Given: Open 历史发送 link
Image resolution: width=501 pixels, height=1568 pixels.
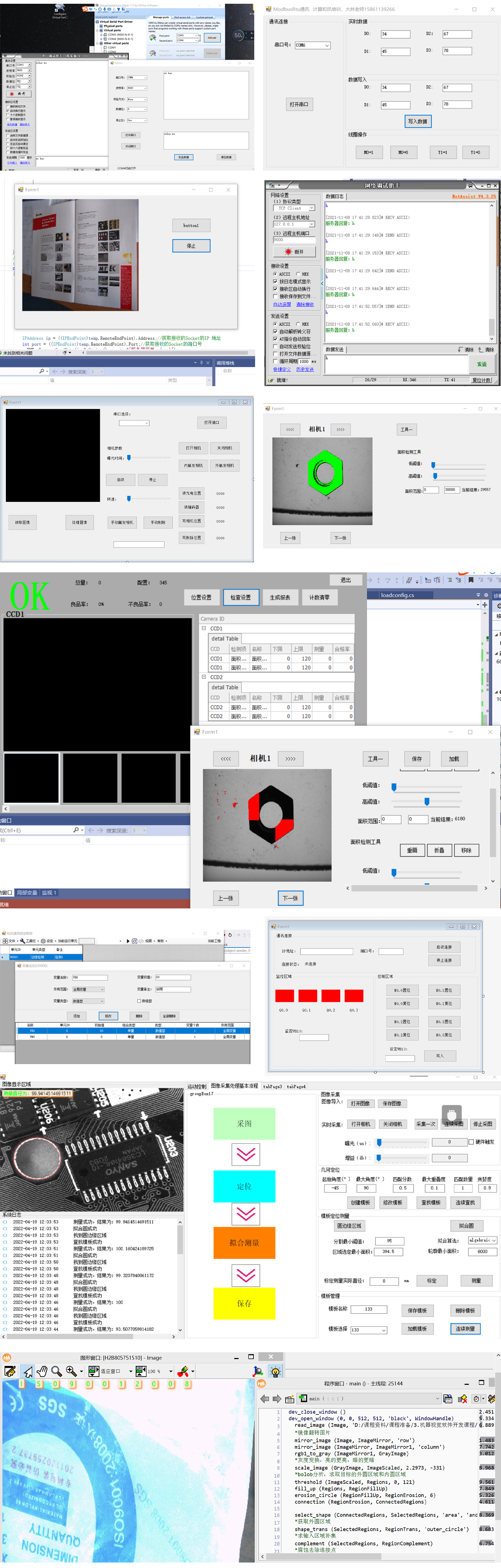Looking at the screenshot, I should pos(305,369).
